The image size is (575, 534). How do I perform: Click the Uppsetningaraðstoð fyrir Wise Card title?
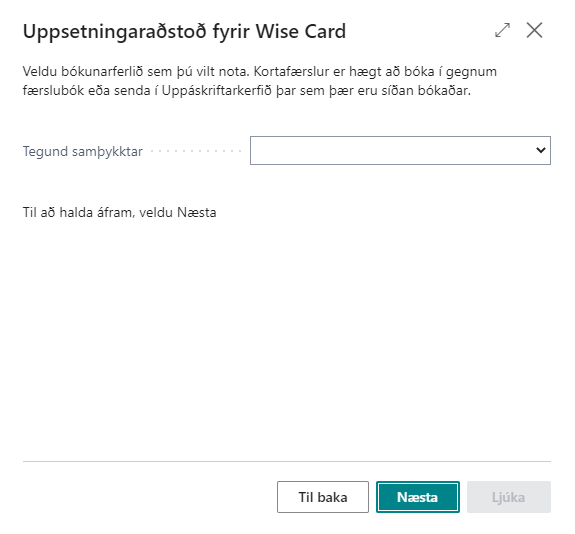184,31
